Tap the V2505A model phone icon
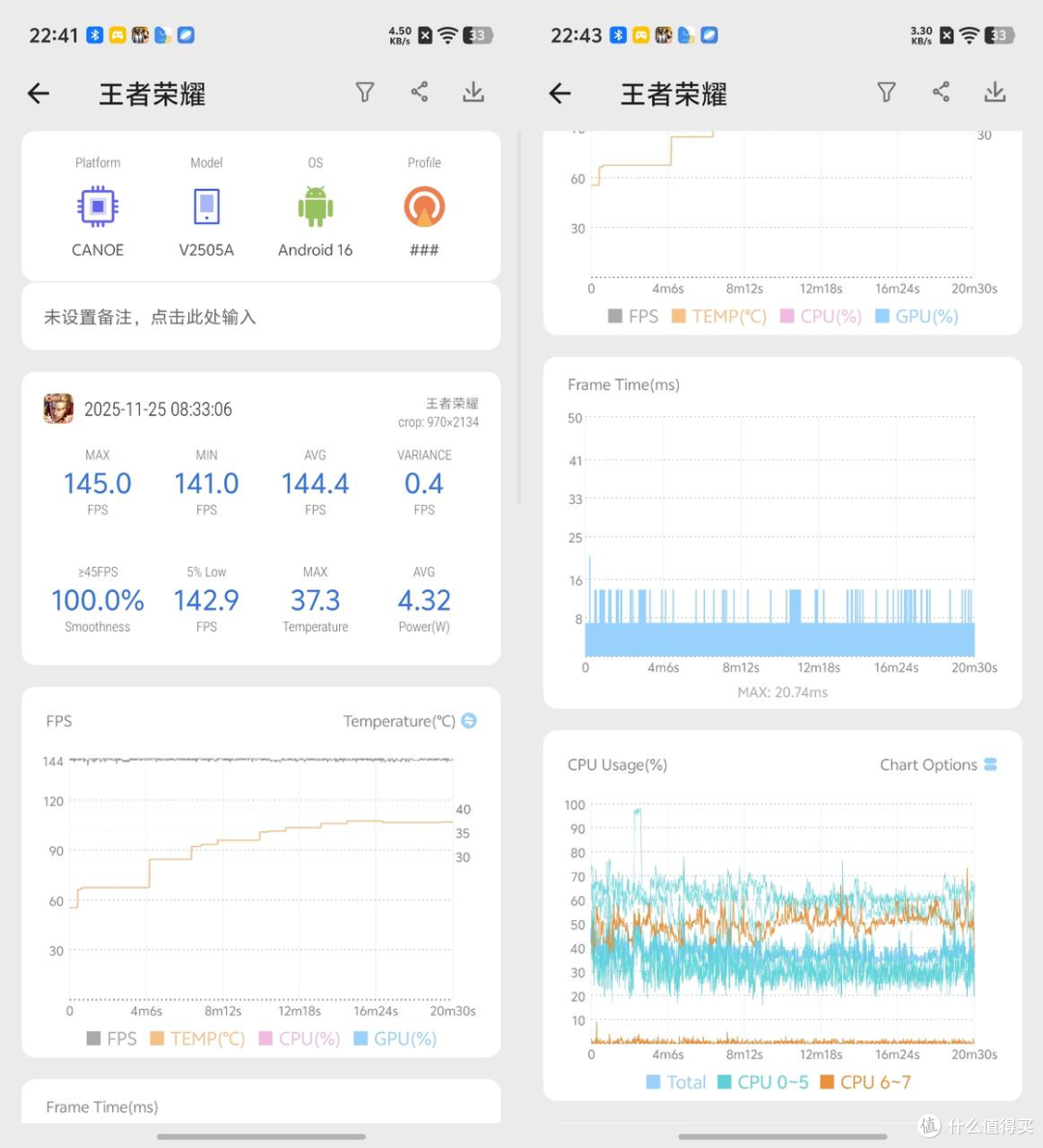 tap(207, 207)
